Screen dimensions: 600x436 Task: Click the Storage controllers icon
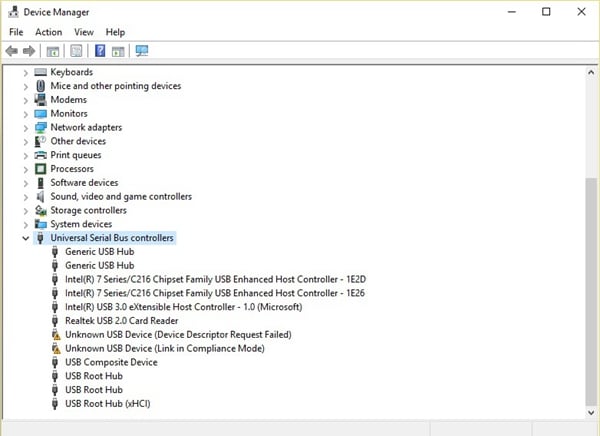click(41, 210)
